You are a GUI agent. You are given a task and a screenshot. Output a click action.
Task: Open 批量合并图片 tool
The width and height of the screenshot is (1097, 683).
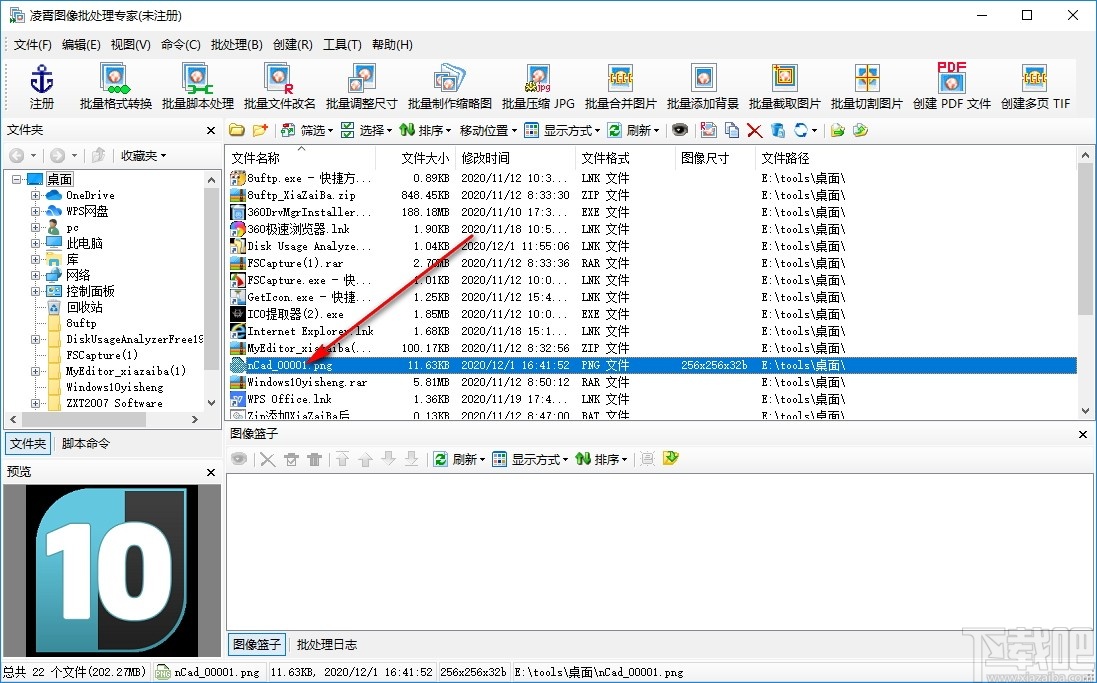pyautogui.click(x=621, y=87)
